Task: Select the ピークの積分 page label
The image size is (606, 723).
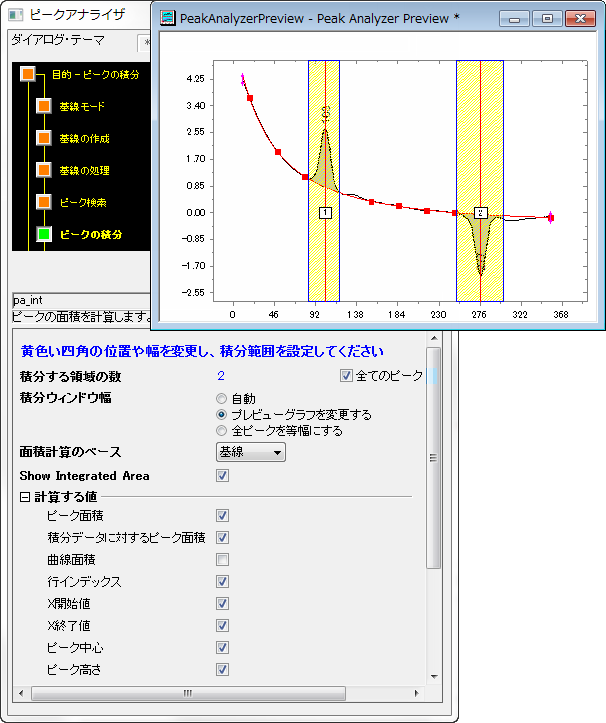Action: pyautogui.click(x=91, y=234)
